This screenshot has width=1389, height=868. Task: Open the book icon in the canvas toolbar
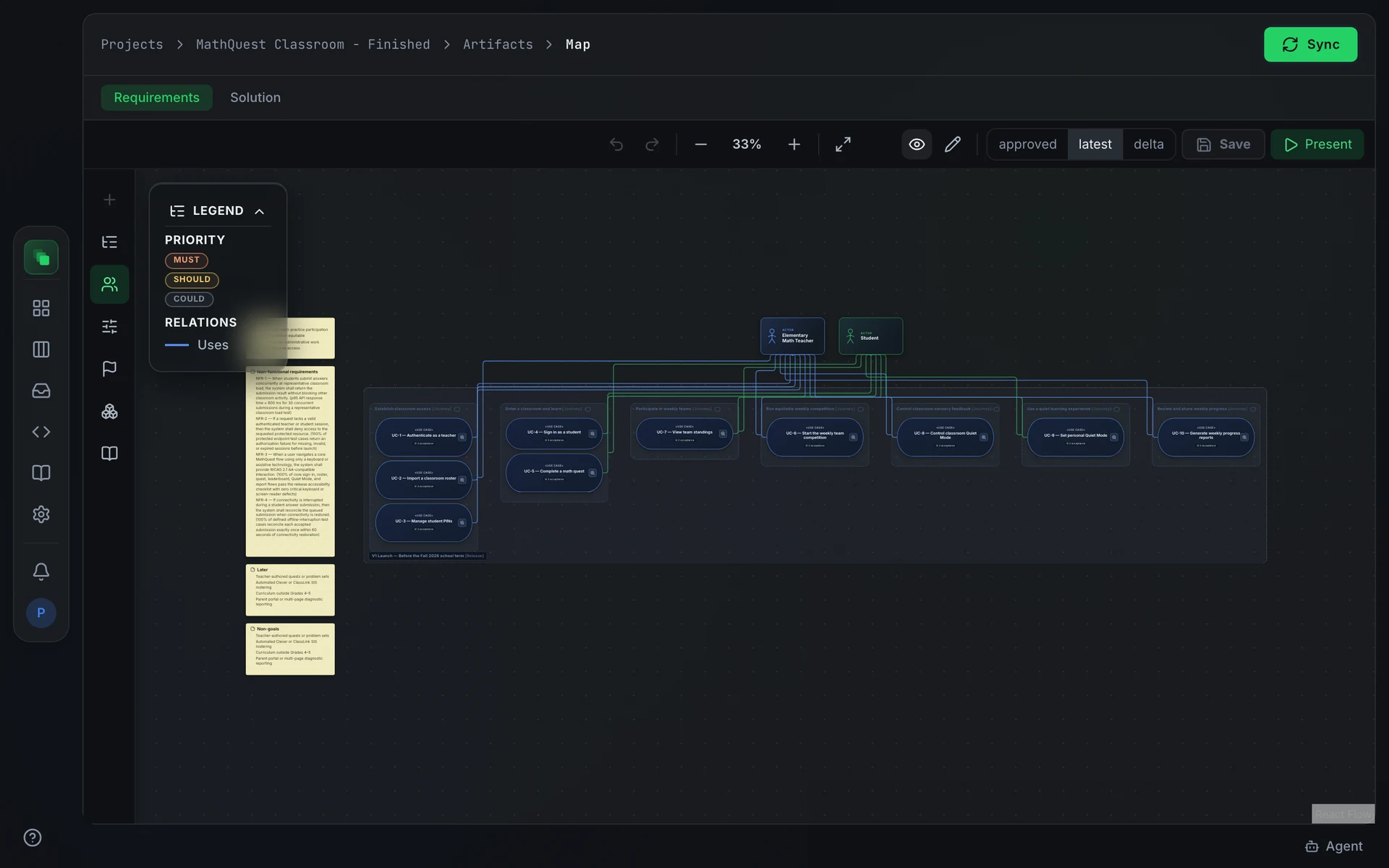coord(109,454)
